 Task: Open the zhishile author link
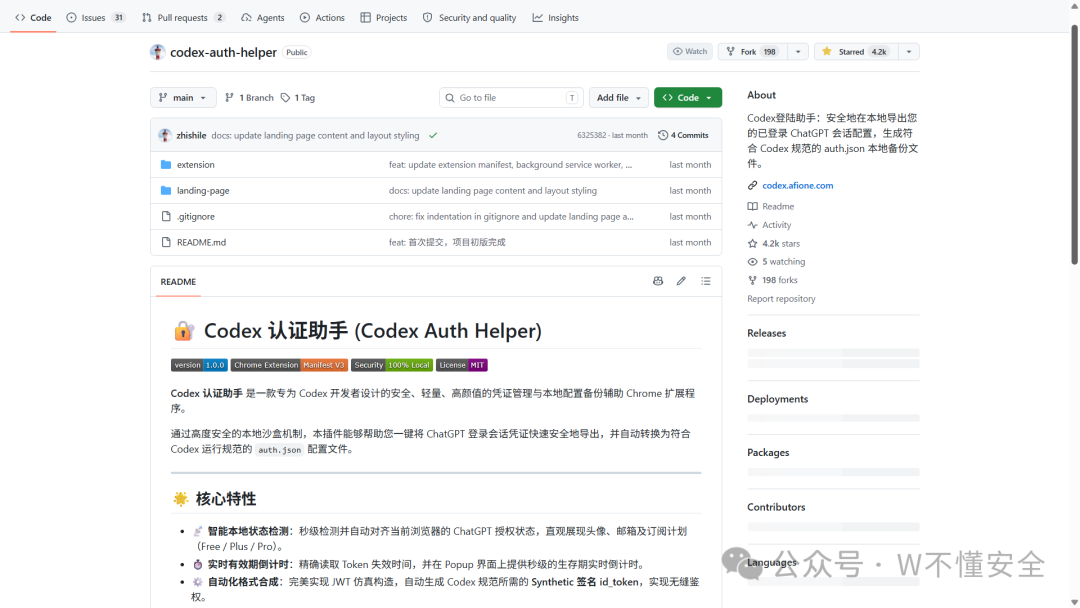coord(191,136)
